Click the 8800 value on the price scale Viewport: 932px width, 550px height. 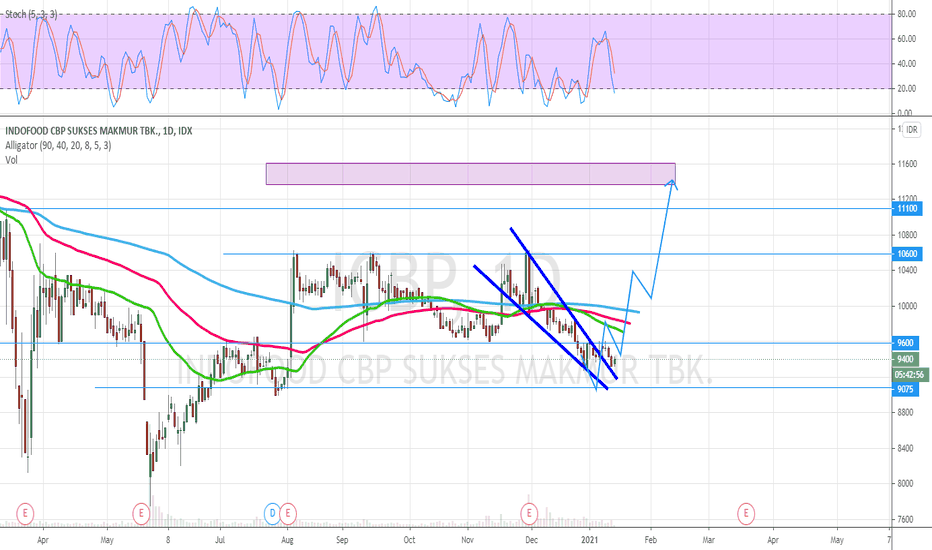tap(905, 412)
